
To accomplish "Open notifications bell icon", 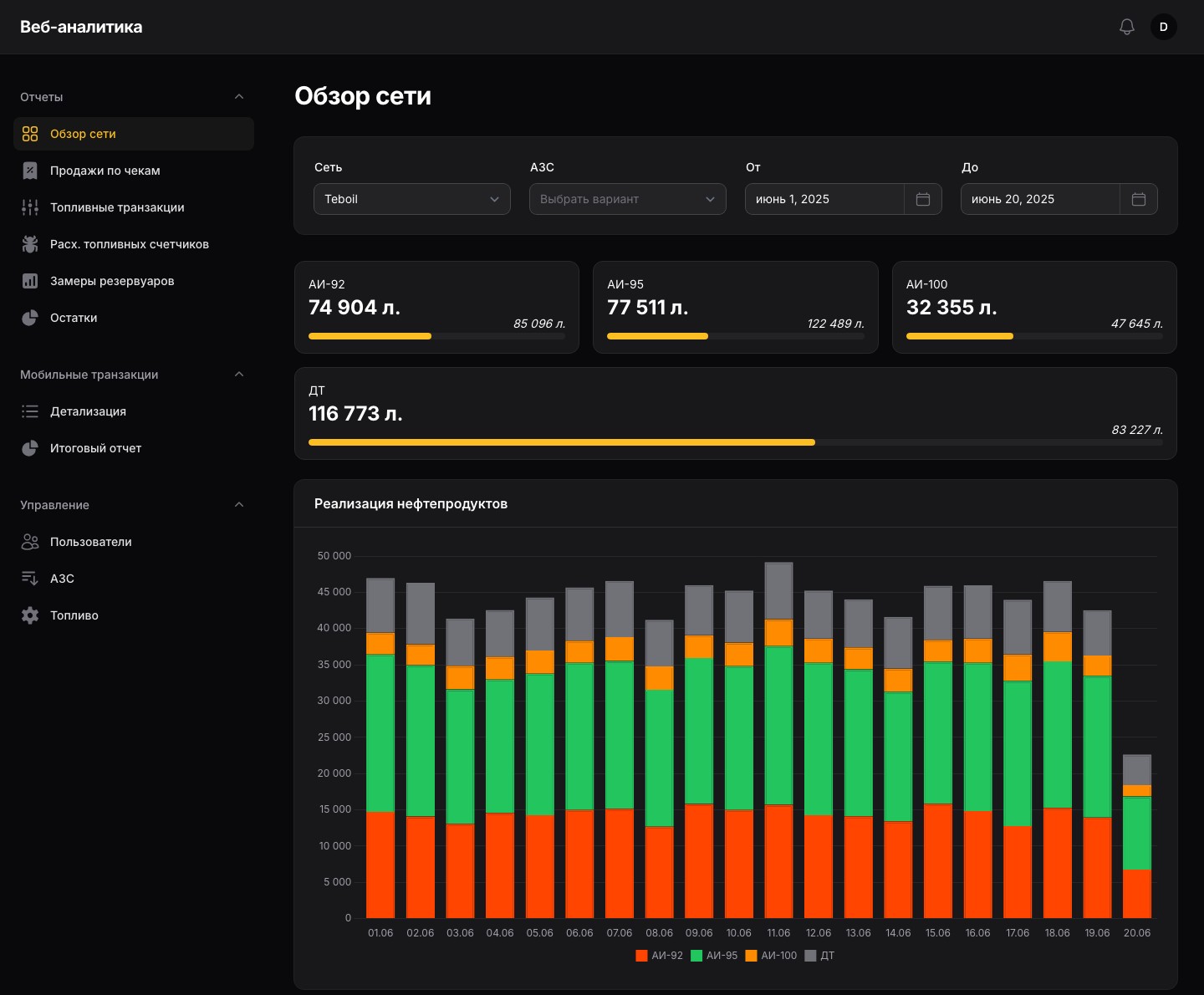I will [x=1127, y=27].
